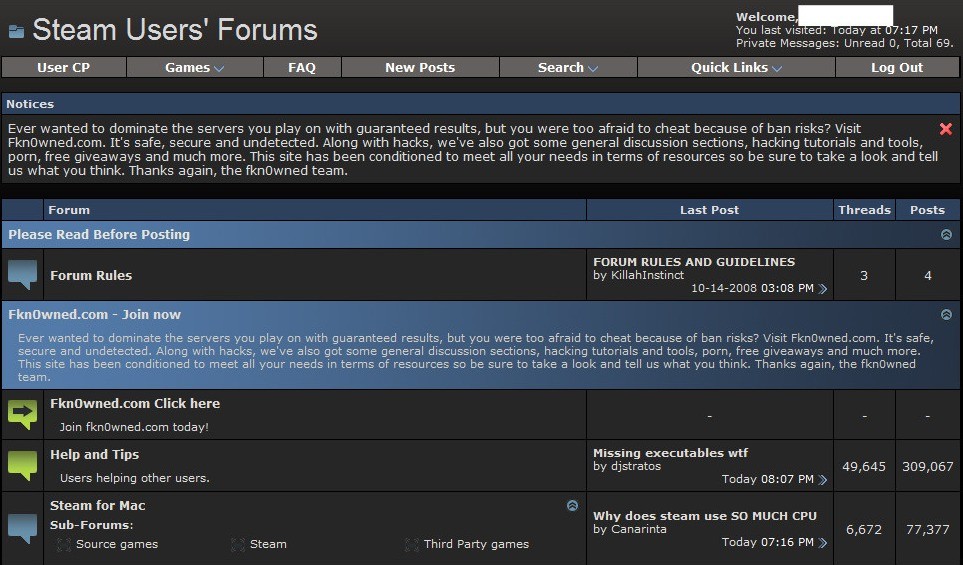Viewport: 963px width, 565px height.
Task: Dismiss the notice with the red X
Action: click(x=946, y=128)
